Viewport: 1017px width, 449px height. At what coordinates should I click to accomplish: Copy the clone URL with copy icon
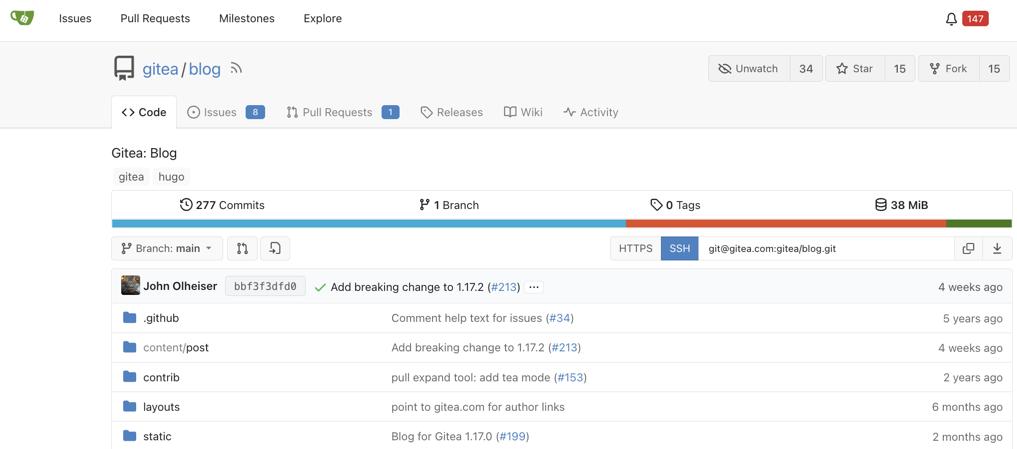tap(968, 249)
